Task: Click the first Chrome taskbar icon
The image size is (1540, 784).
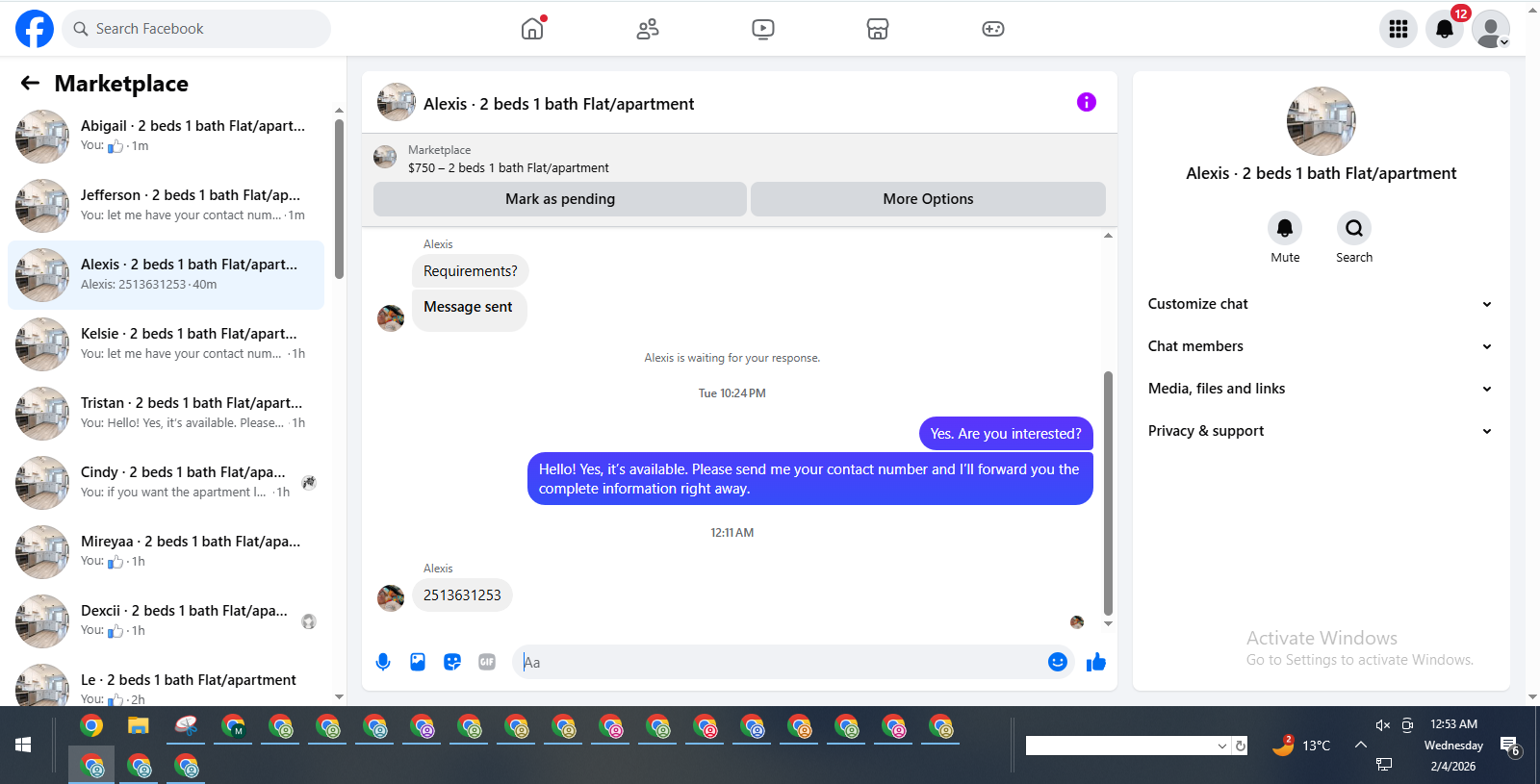Action: pos(91,726)
